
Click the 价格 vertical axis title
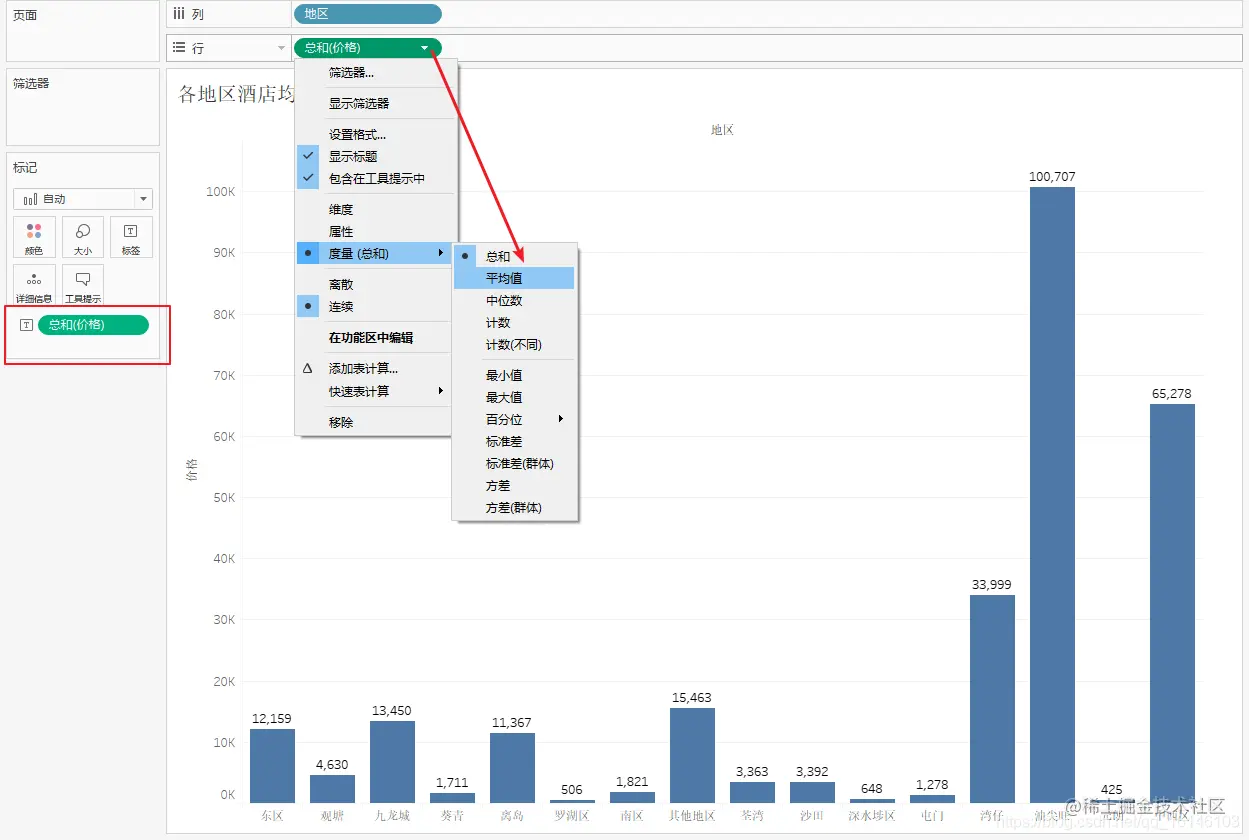pyautogui.click(x=192, y=469)
